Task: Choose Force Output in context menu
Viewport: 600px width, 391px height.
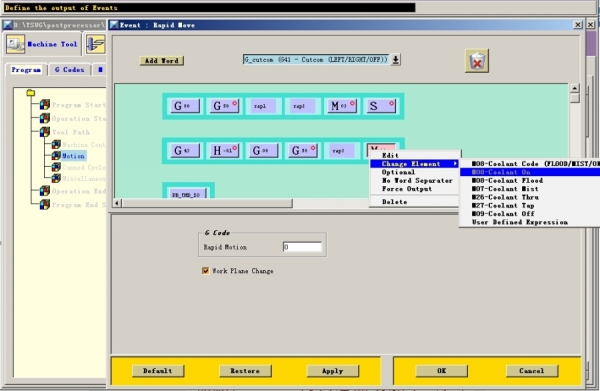Action: [x=407, y=189]
